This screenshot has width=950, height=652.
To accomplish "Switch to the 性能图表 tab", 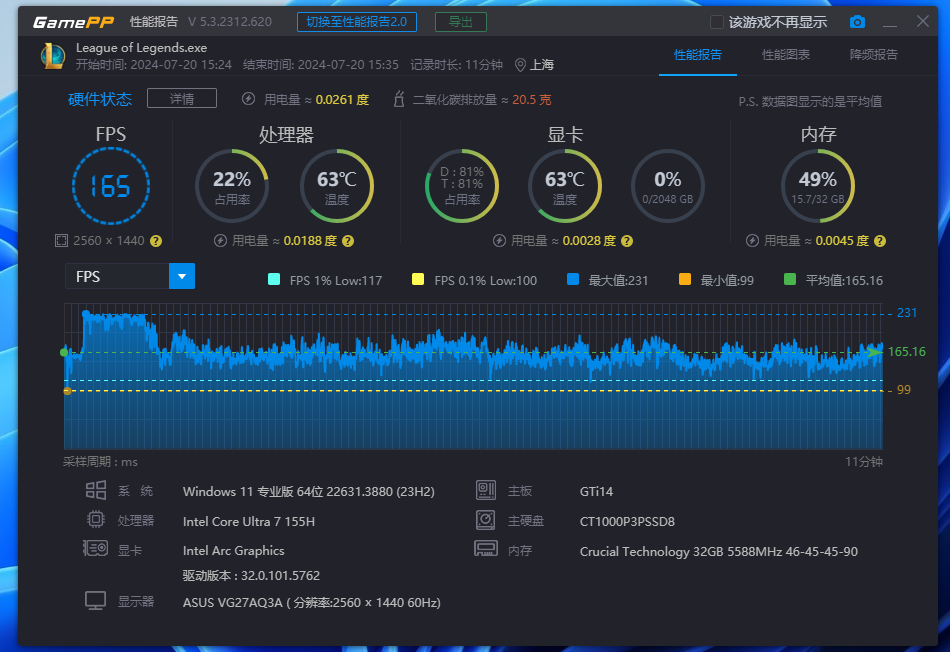I will [785, 55].
